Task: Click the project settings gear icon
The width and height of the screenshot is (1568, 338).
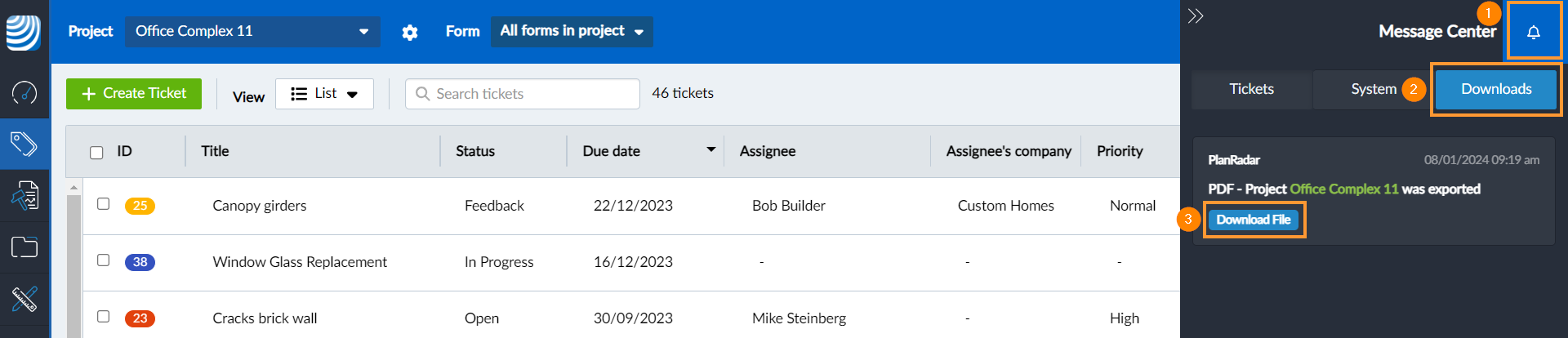Action: tap(410, 32)
